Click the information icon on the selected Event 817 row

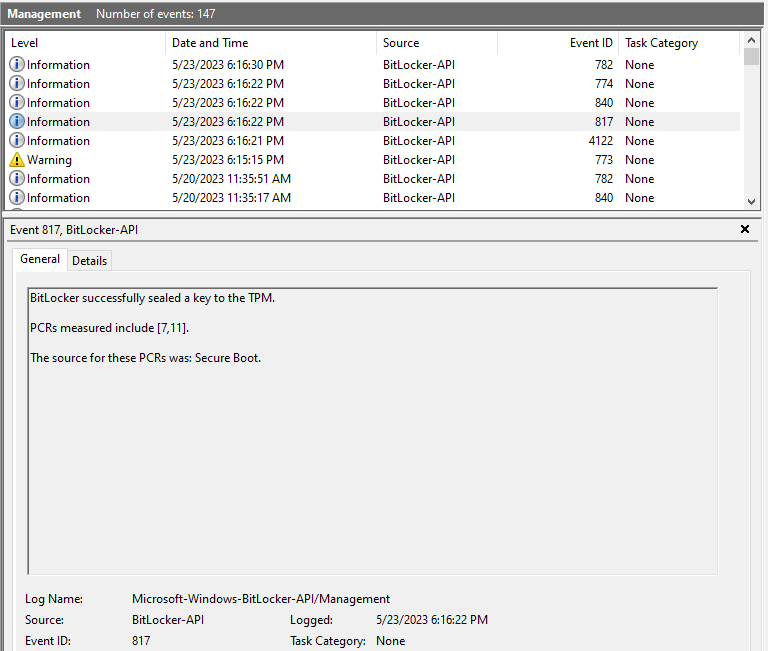[17, 121]
